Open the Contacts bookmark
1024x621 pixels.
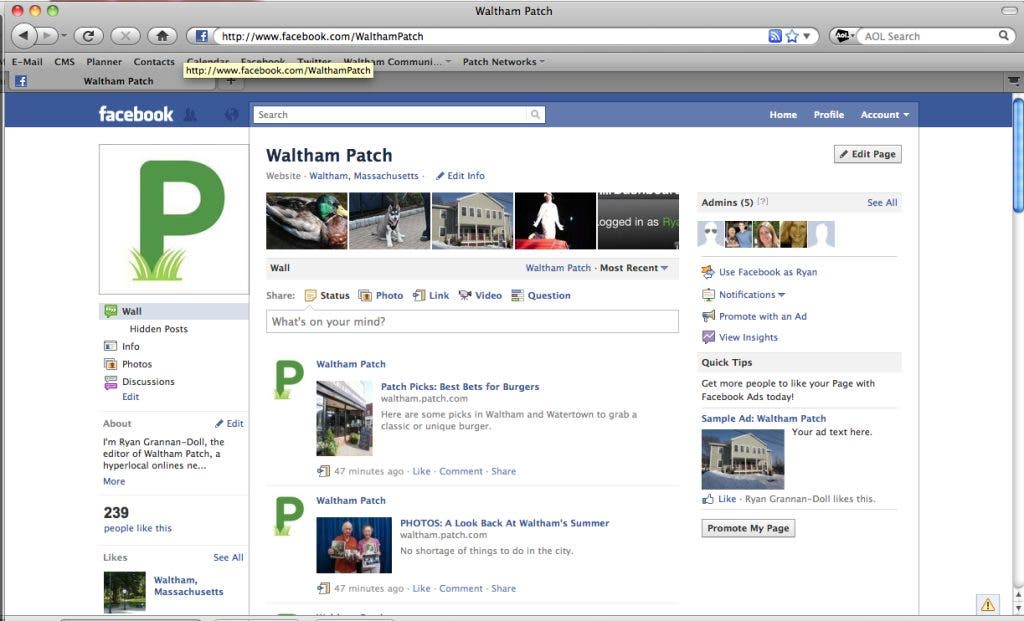tap(154, 61)
